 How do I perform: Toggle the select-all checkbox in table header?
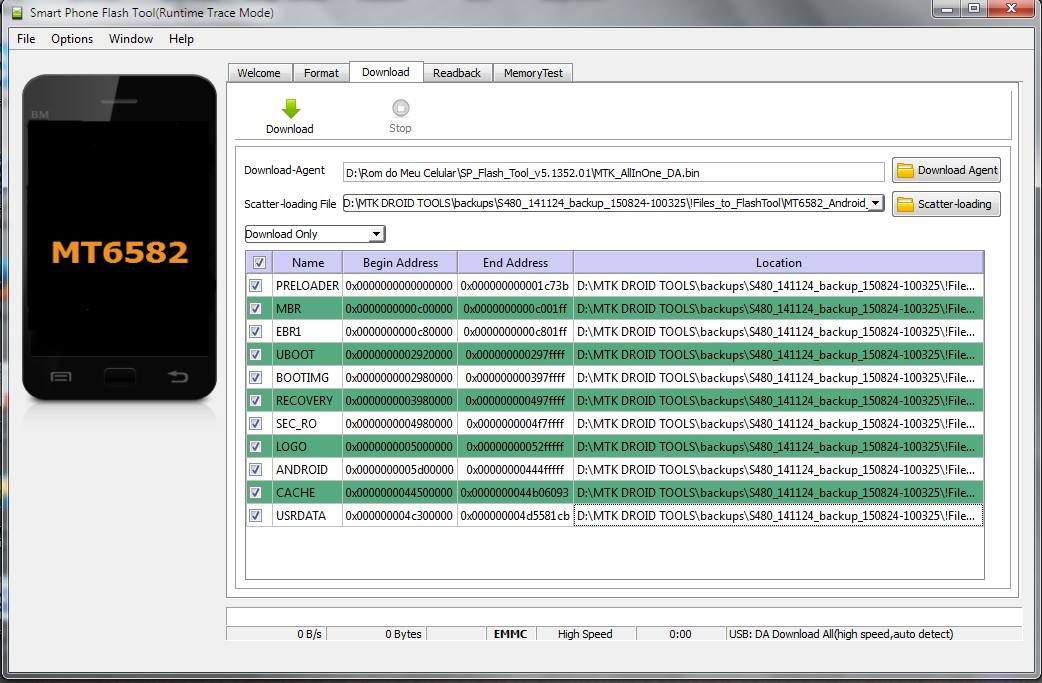[259, 262]
